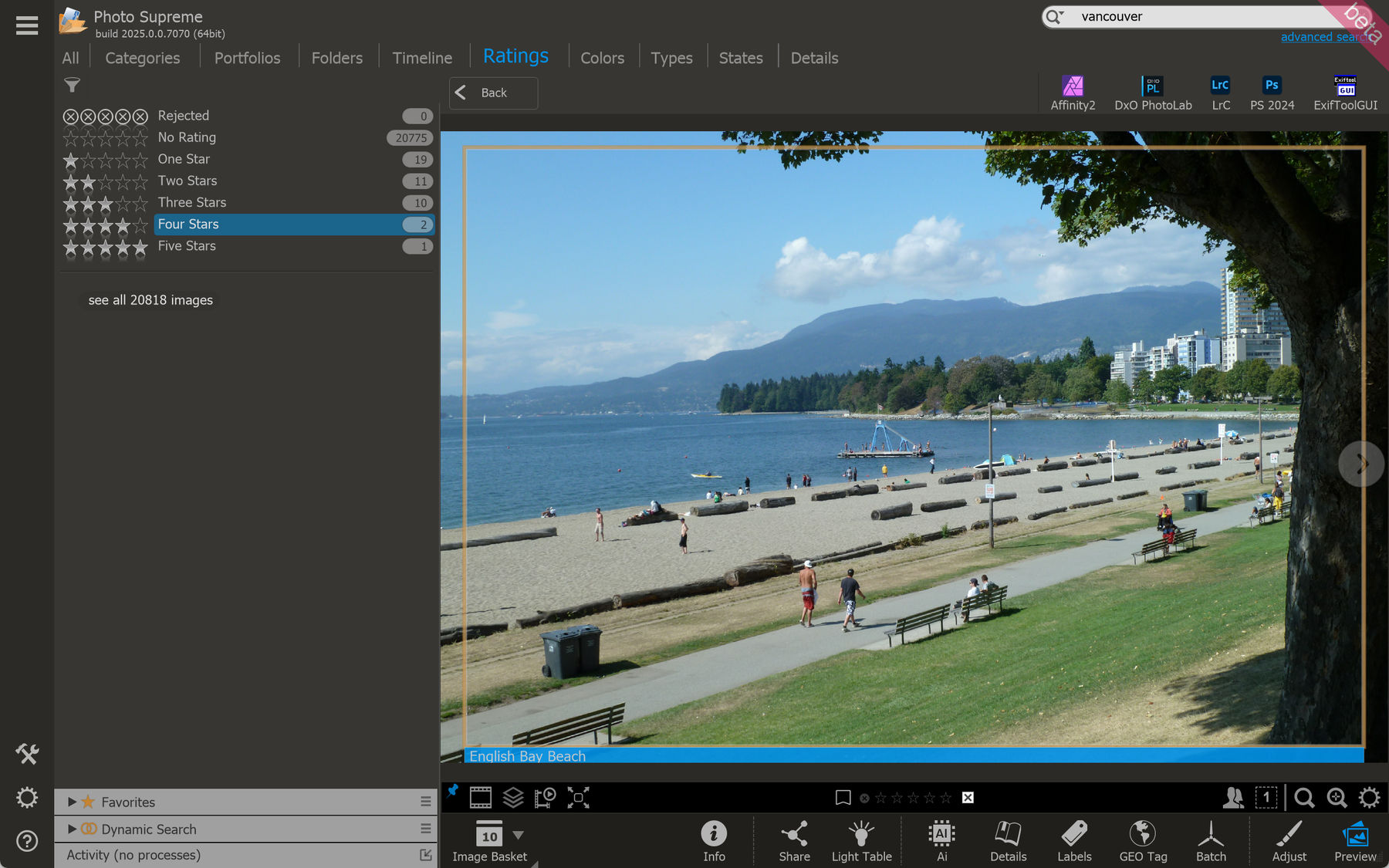Open the Light Table
This screenshot has width=1389, height=868.
tap(861, 841)
